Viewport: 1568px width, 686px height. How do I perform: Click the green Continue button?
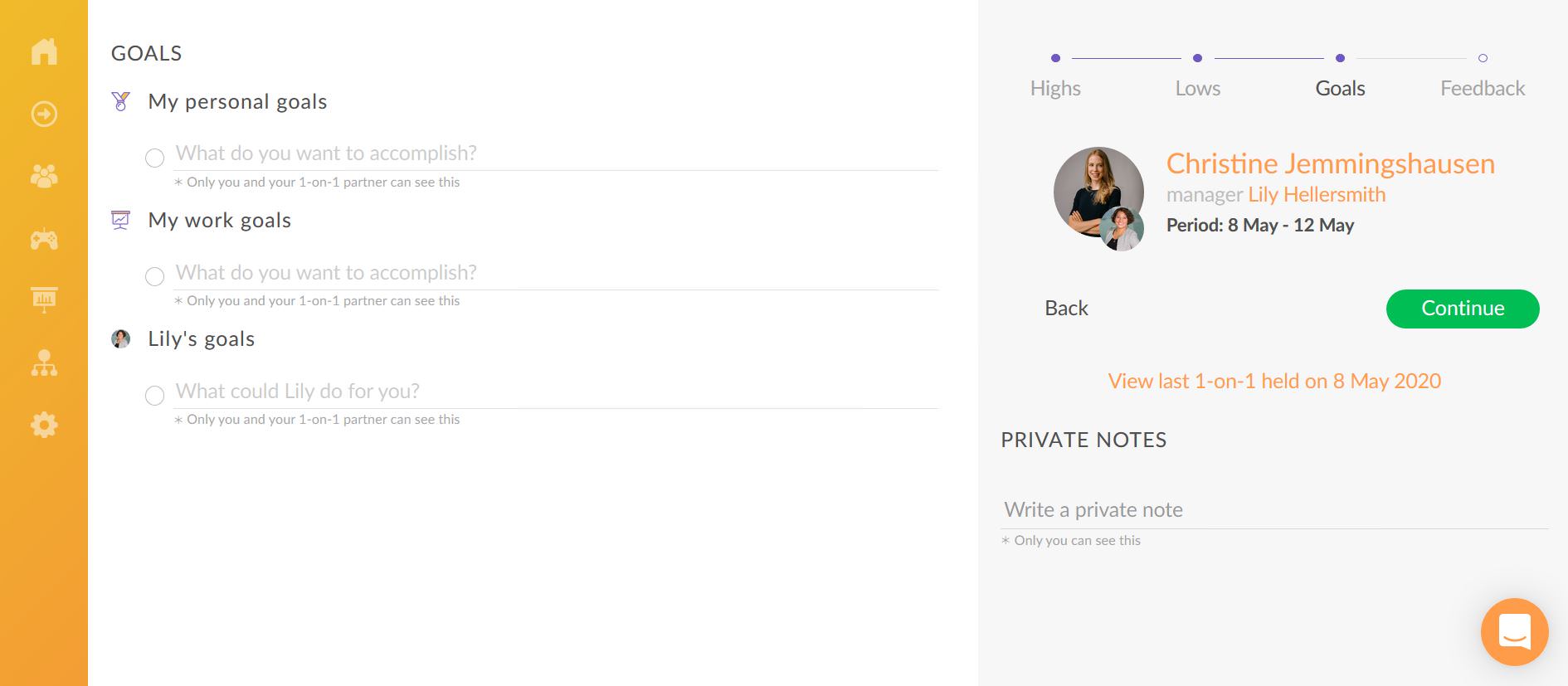pyautogui.click(x=1463, y=309)
